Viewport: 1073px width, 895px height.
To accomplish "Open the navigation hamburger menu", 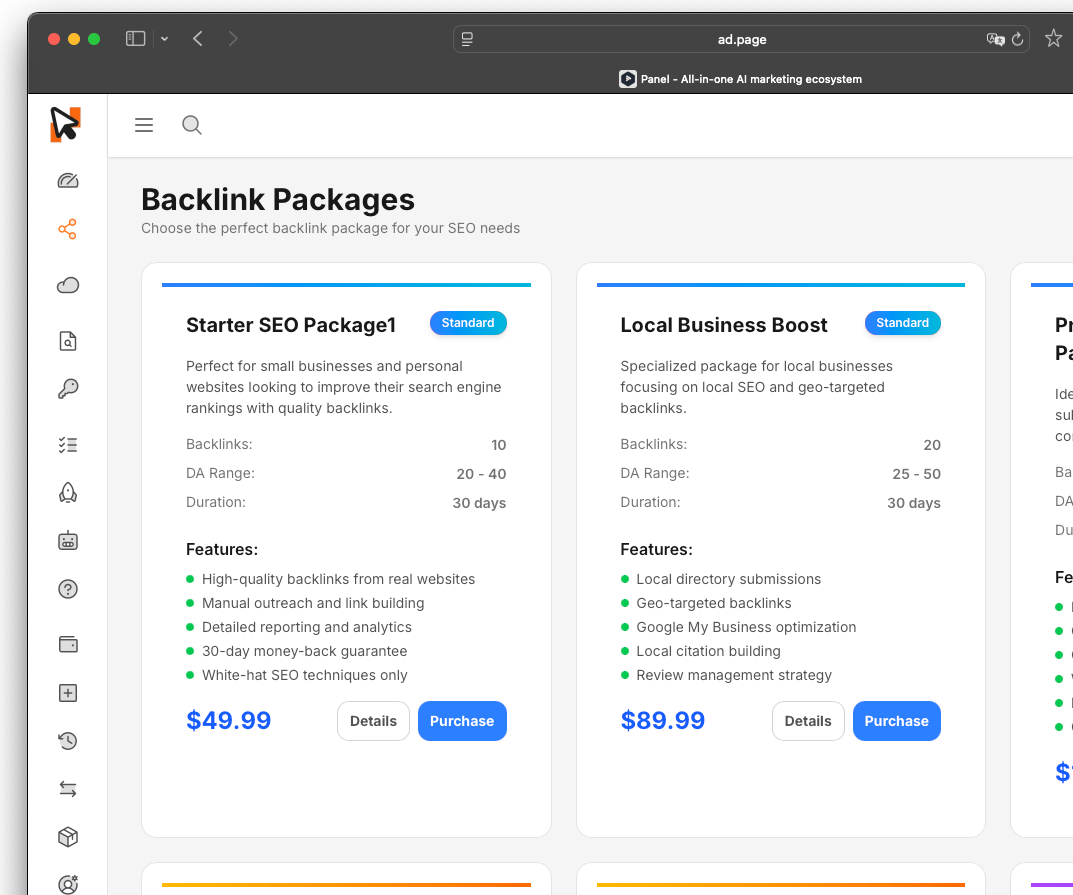I will (143, 124).
